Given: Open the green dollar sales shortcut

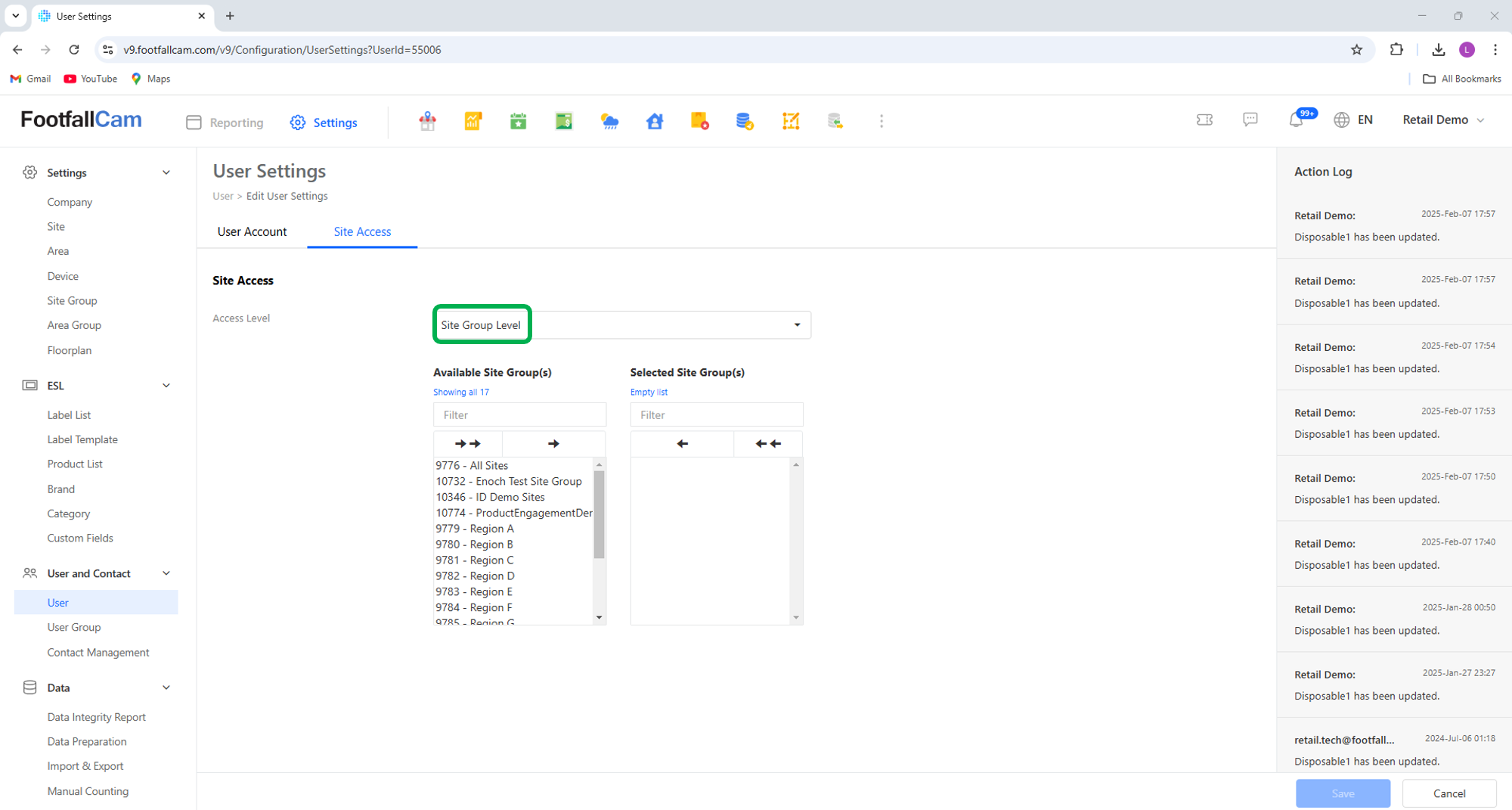Looking at the screenshot, I should [x=564, y=121].
